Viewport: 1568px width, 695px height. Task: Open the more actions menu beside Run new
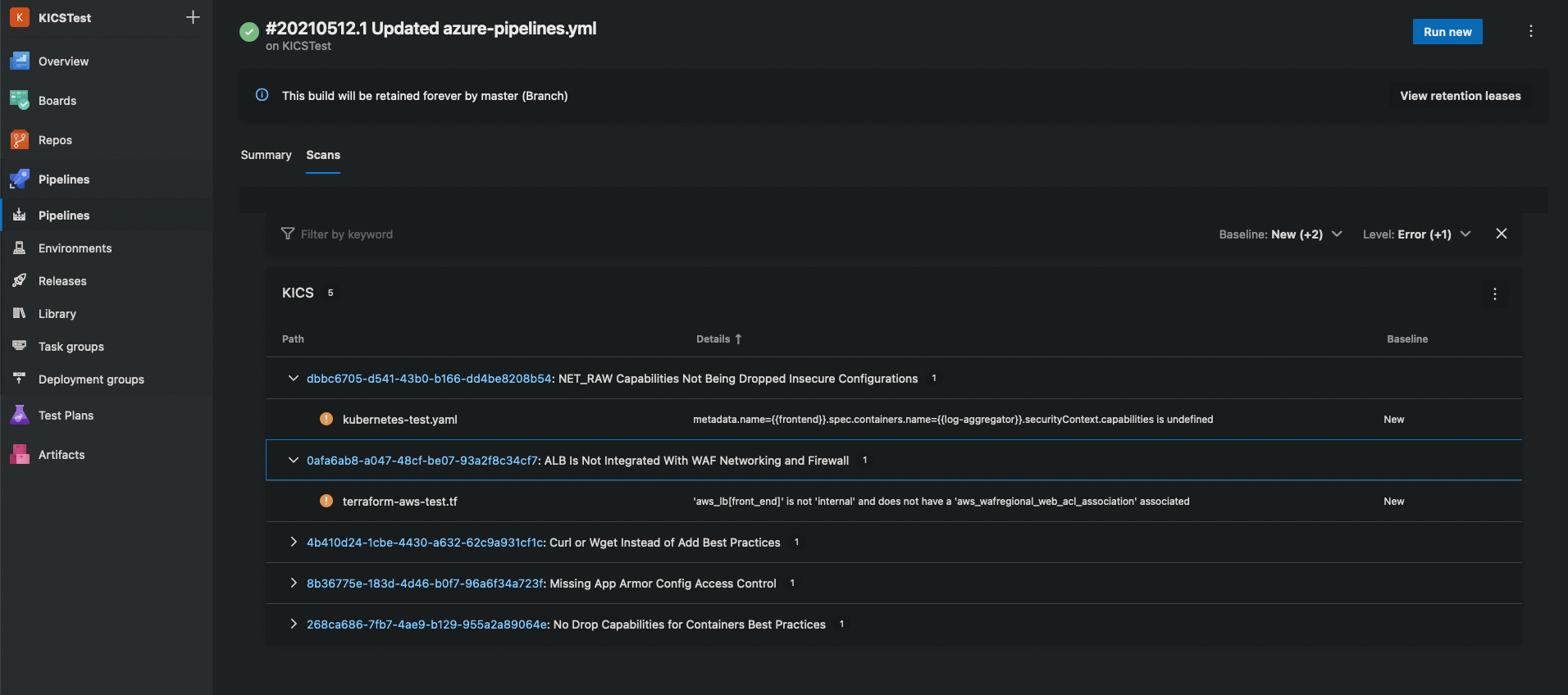(x=1531, y=31)
